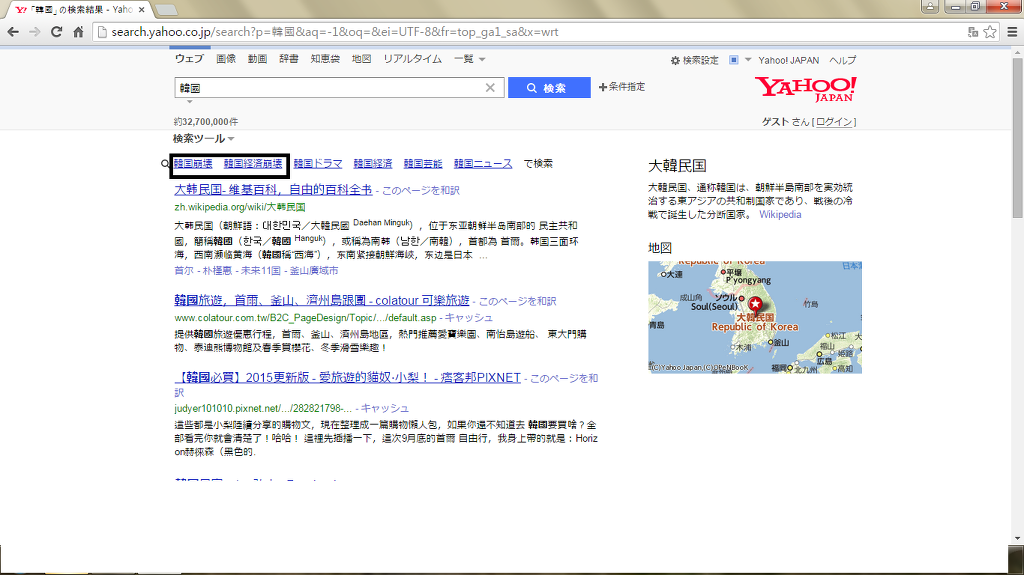This screenshot has height=575, width=1024.
Task: Click the scrollbar up arrow
Action: (1017, 53)
